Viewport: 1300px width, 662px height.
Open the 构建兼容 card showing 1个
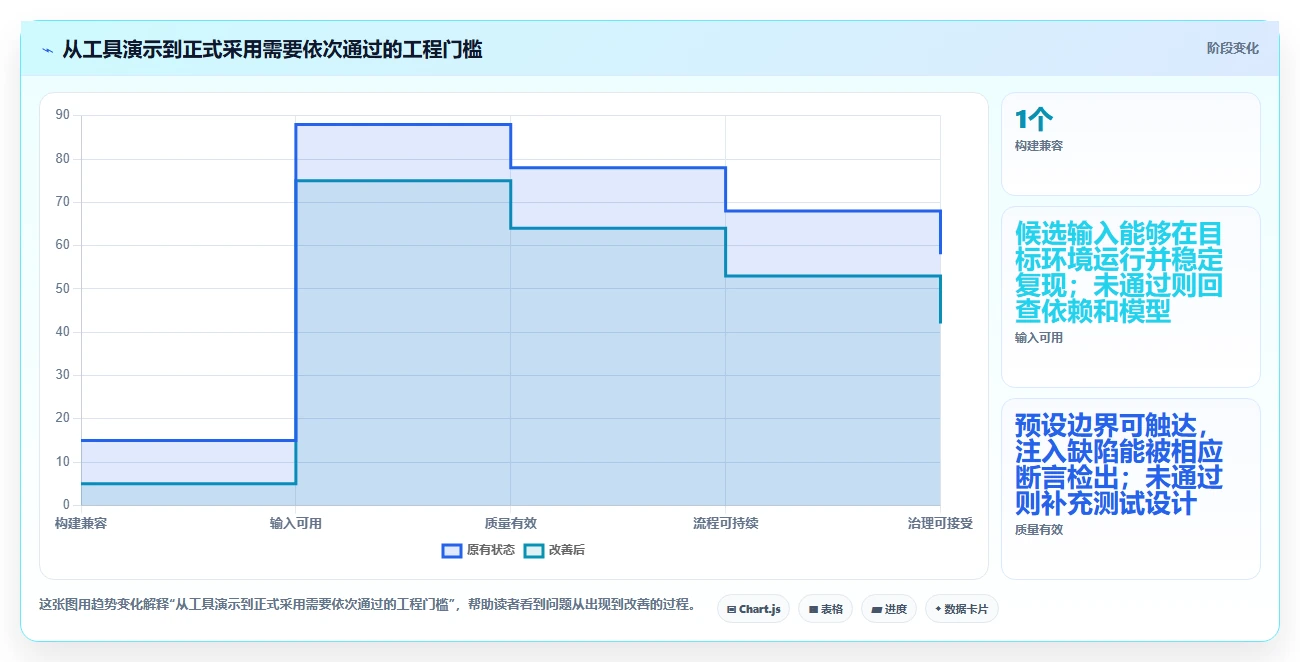point(1130,144)
